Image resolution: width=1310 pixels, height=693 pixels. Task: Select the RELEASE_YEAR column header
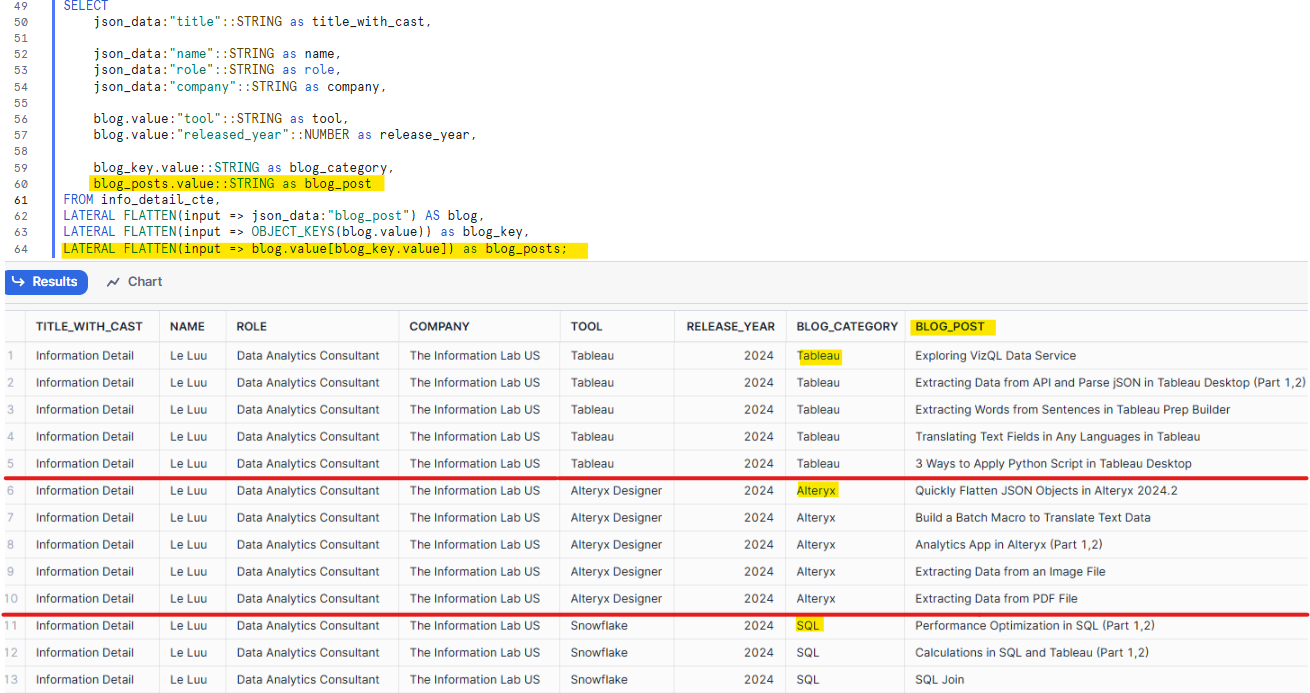point(730,326)
